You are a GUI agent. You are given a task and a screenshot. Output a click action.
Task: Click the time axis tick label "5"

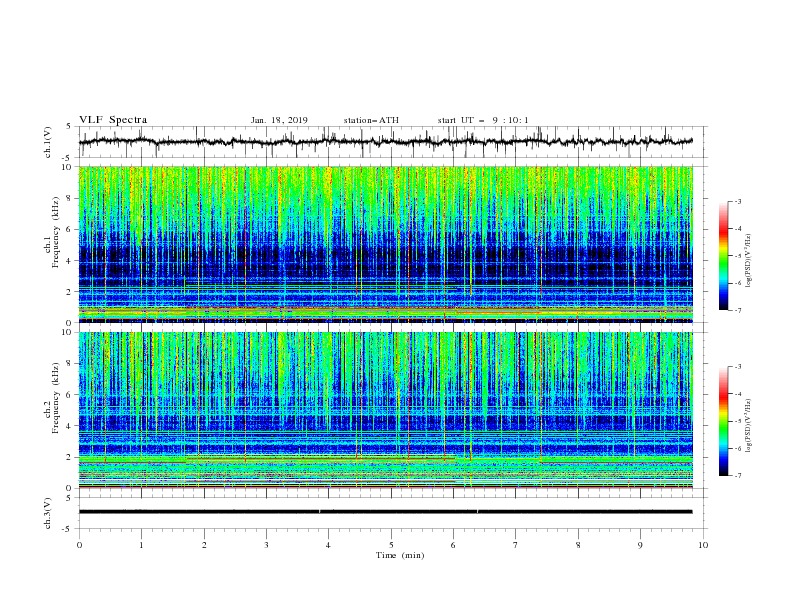[391, 545]
